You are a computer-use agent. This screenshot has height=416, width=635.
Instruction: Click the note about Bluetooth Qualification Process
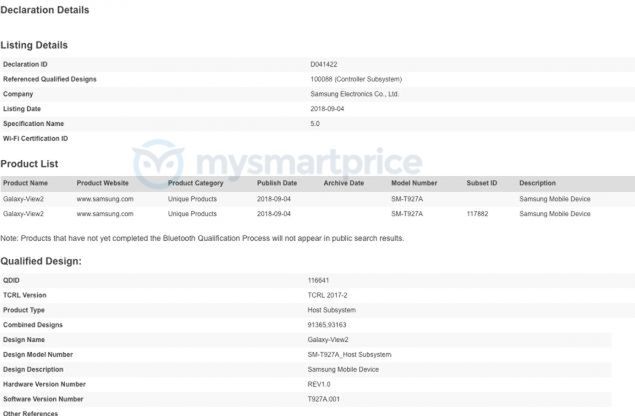click(x=202, y=238)
